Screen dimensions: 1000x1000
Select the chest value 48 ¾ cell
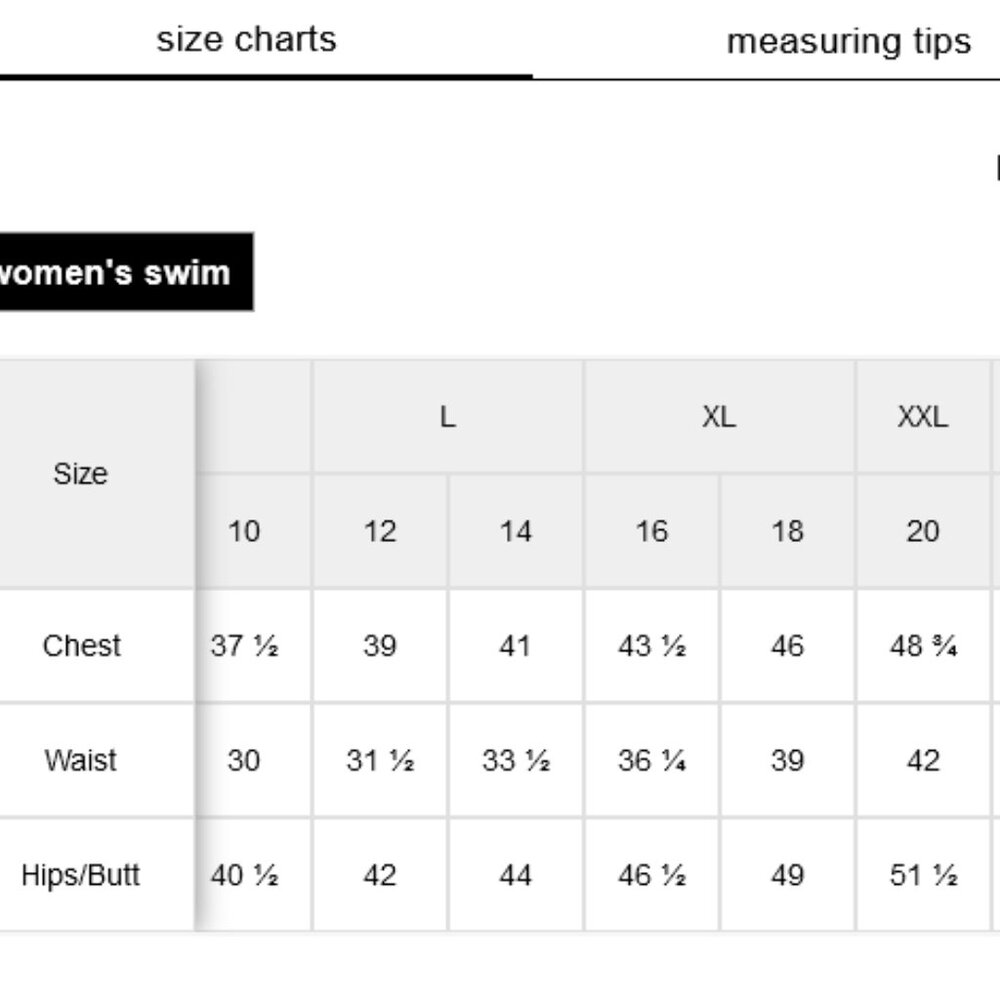pyautogui.click(x=923, y=645)
